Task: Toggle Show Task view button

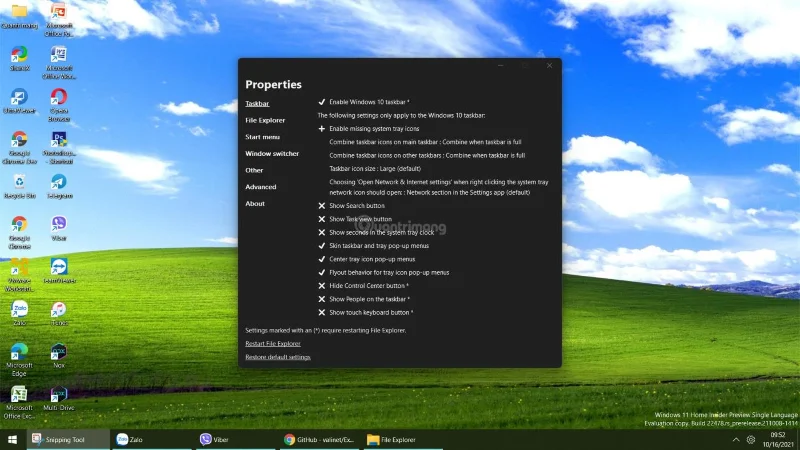Action: [355, 219]
